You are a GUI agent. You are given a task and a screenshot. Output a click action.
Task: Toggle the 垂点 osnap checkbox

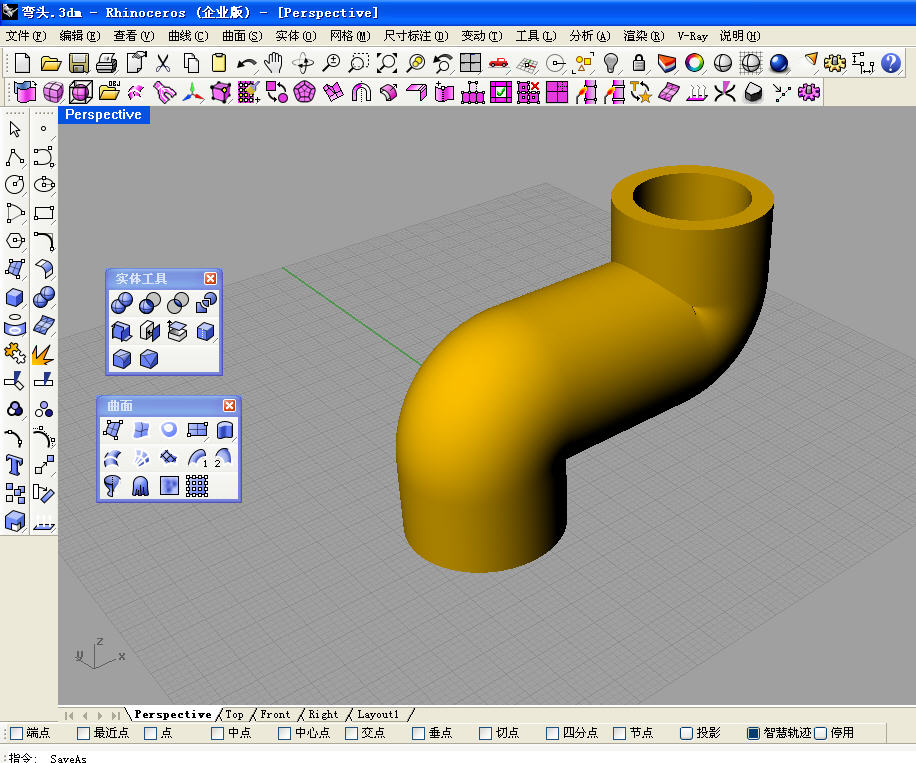coord(419,733)
